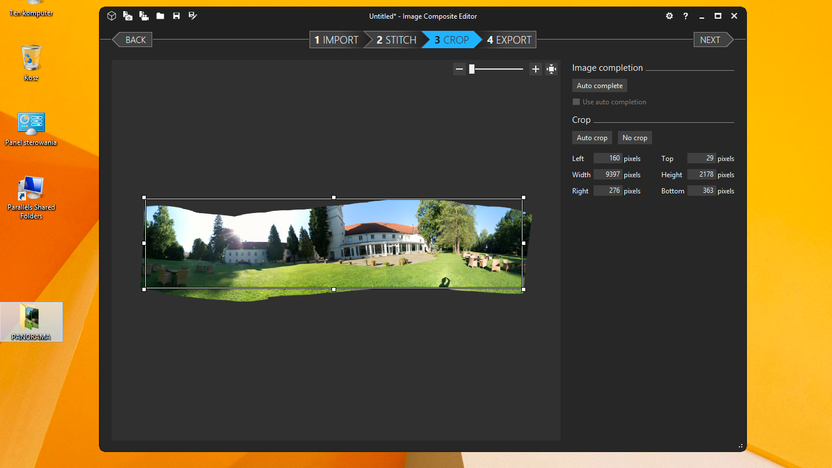Image resolution: width=832 pixels, height=468 pixels.
Task: Click the fit-to-window zoom icon
Action: (x=552, y=69)
